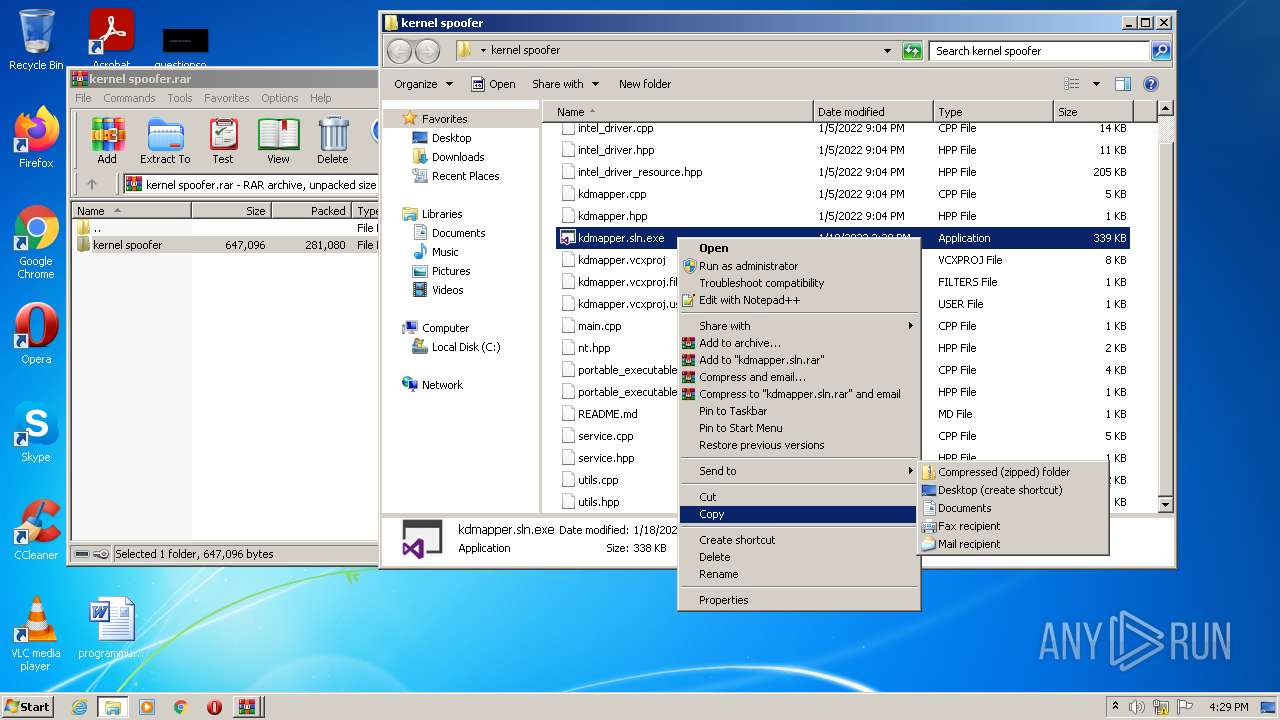The height and width of the screenshot is (720, 1280).
Task: Click Windows Media Player taskbar icon
Action: coord(147,707)
